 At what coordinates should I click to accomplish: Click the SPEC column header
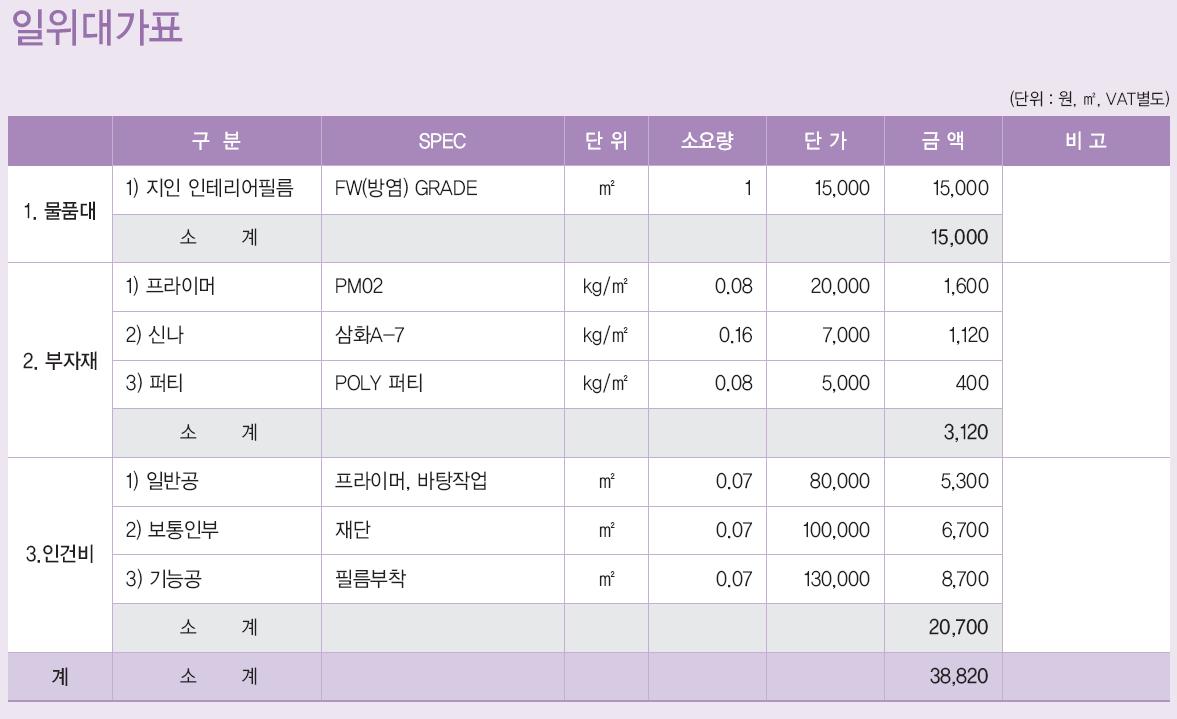pyautogui.click(x=443, y=140)
